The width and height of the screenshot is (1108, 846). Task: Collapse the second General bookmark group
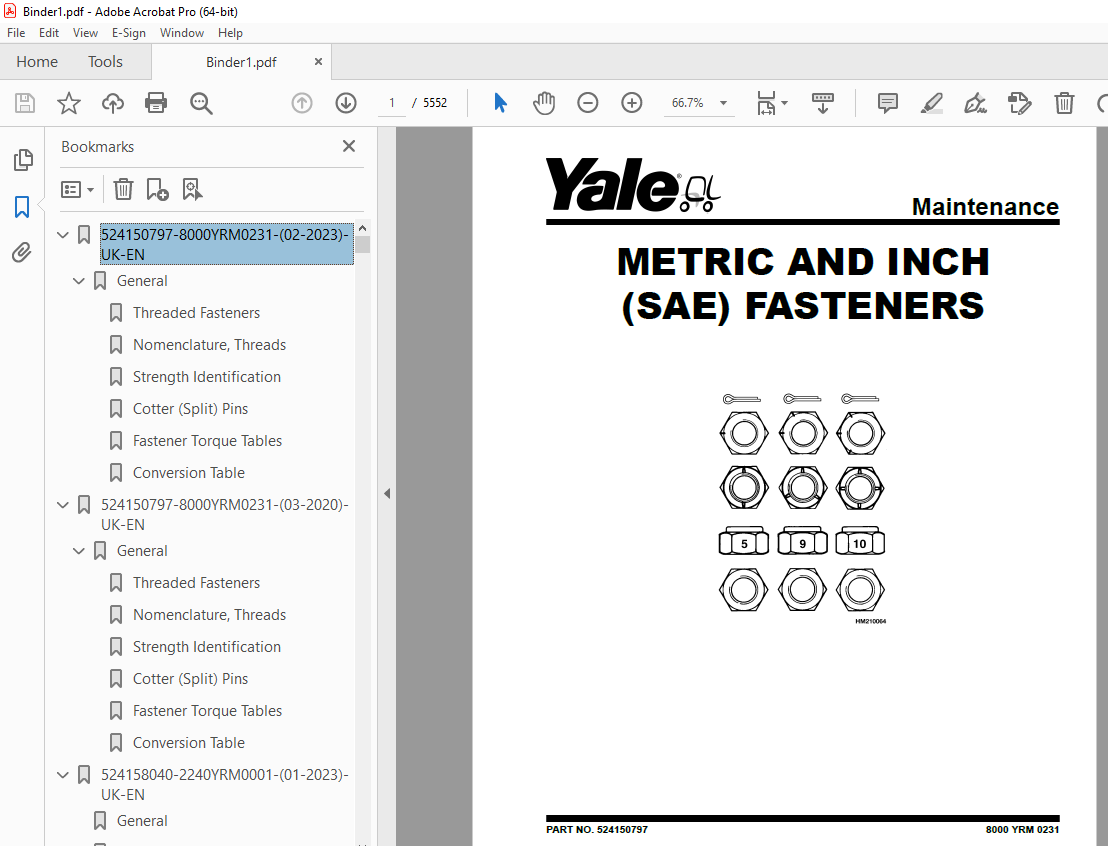pyautogui.click(x=78, y=551)
